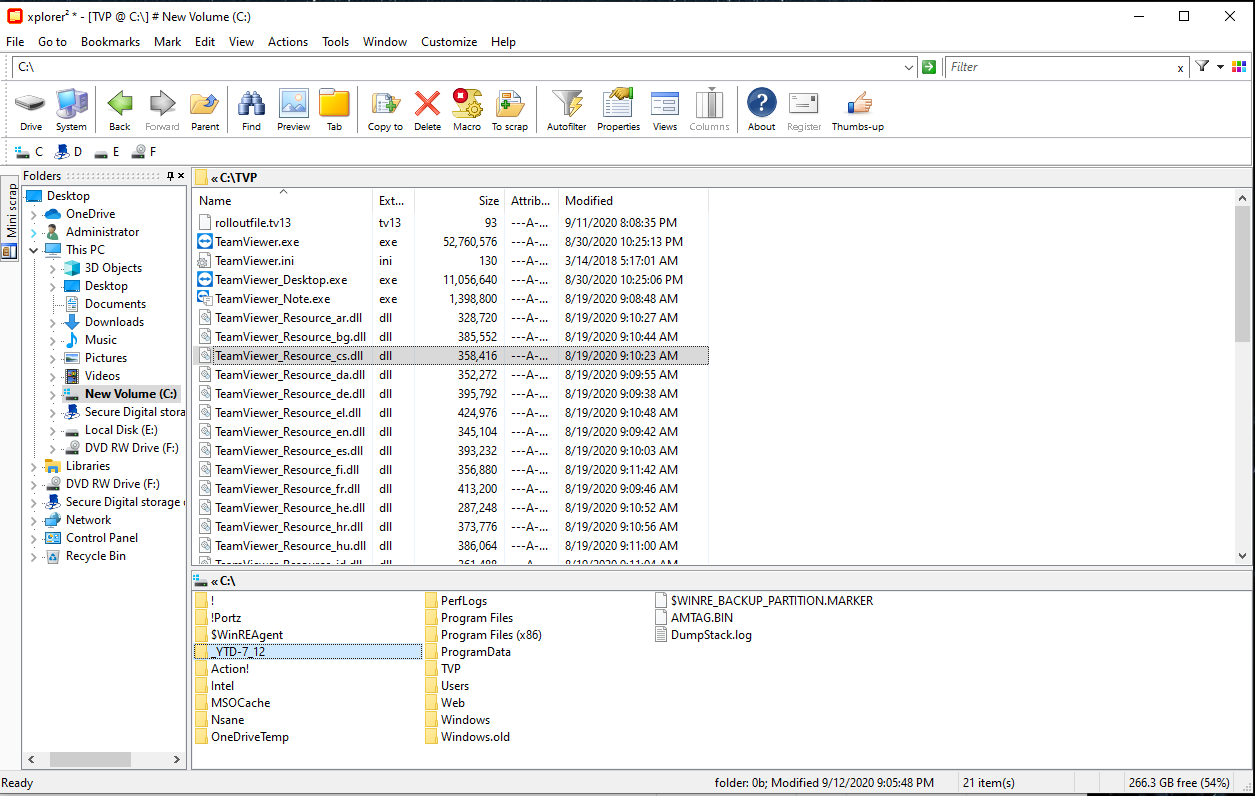Viewport: 1255px width, 796px height.
Task: Open the File menu
Action: (x=15, y=42)
